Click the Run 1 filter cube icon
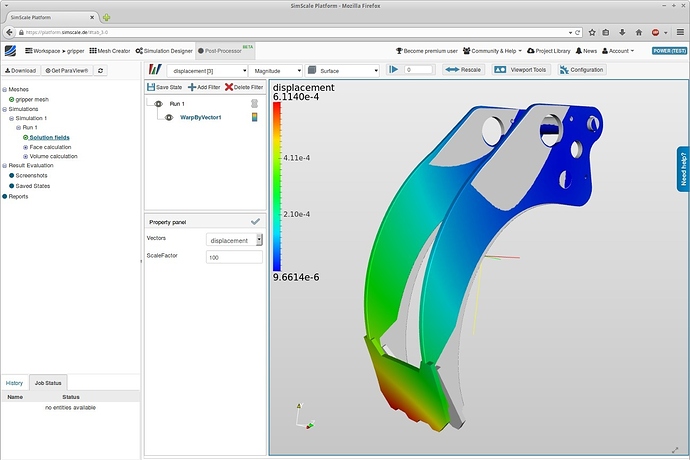Viewport: 690px width, 460px height. pyautogui.click(x=254, y=103)
